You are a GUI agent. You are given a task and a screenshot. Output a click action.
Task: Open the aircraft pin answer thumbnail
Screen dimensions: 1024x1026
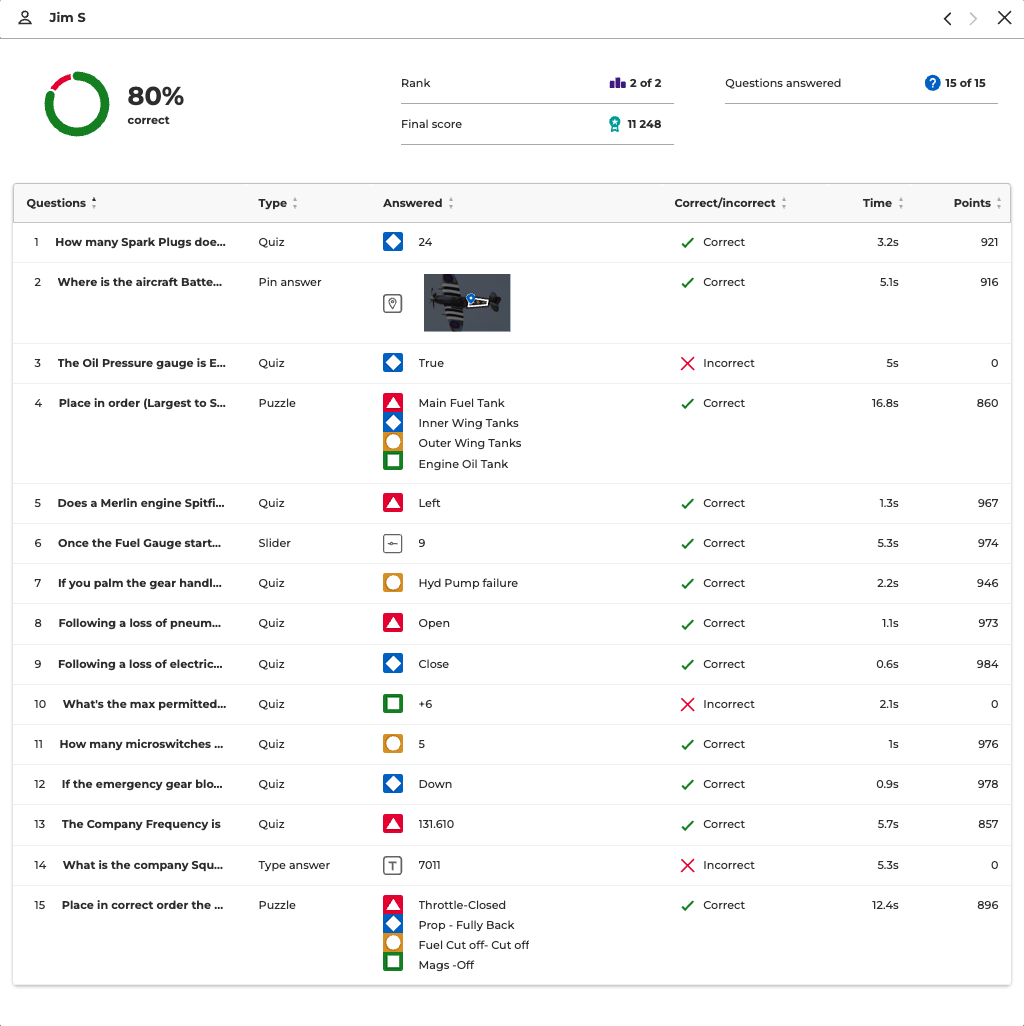(467, 303)
